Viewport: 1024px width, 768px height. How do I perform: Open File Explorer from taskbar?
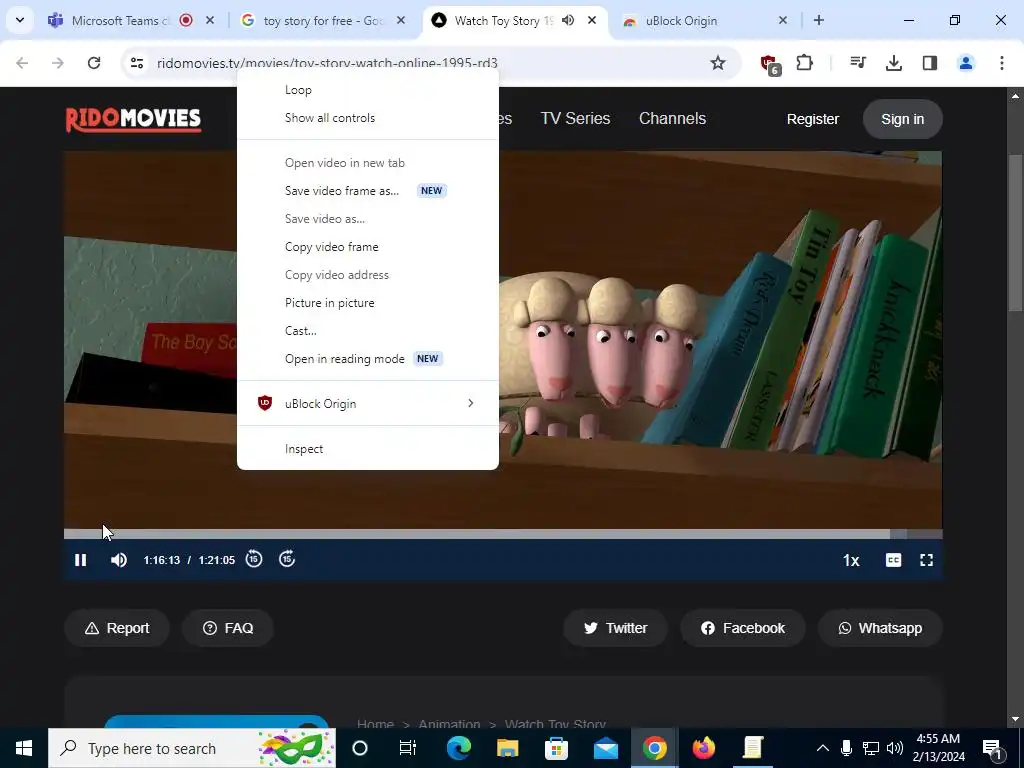click(x=507, y=748)
